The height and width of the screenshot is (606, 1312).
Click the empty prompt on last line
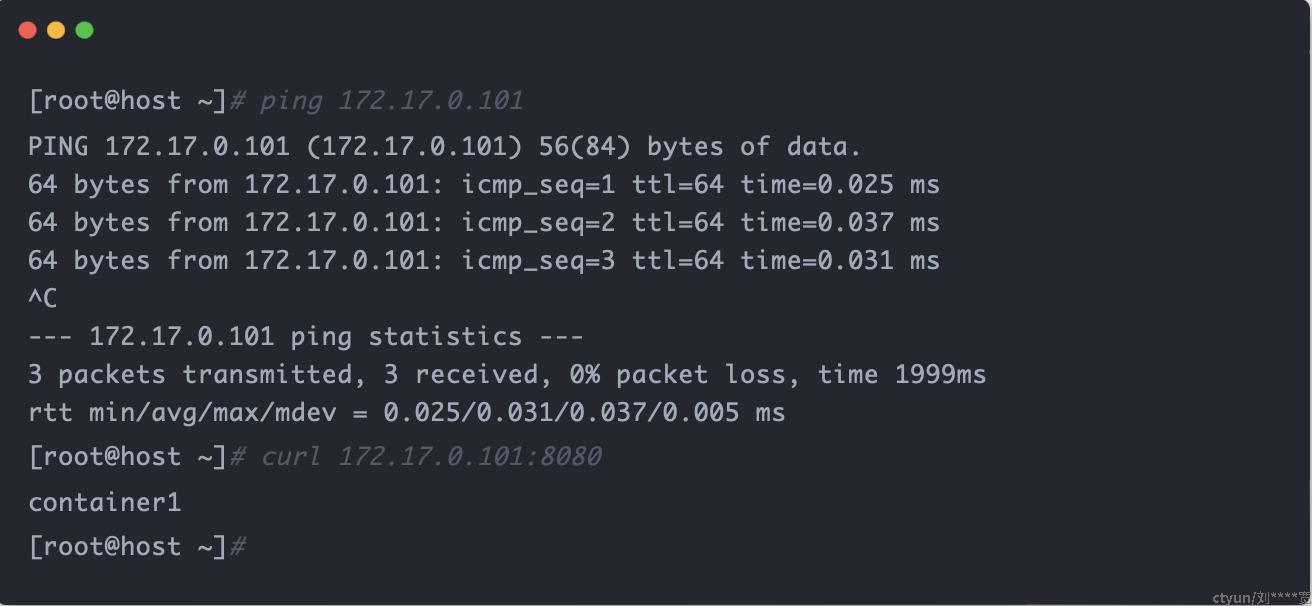[137, 547]
